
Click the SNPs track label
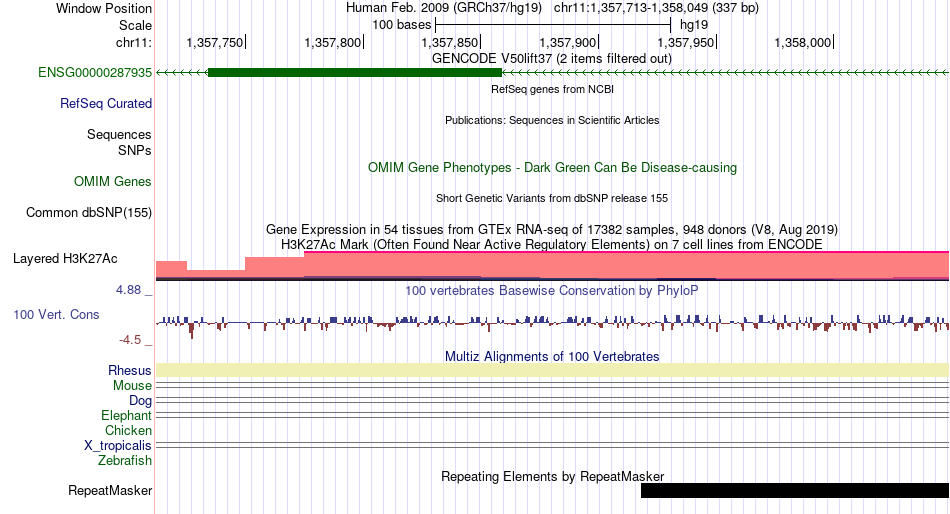tap(135, 150)
